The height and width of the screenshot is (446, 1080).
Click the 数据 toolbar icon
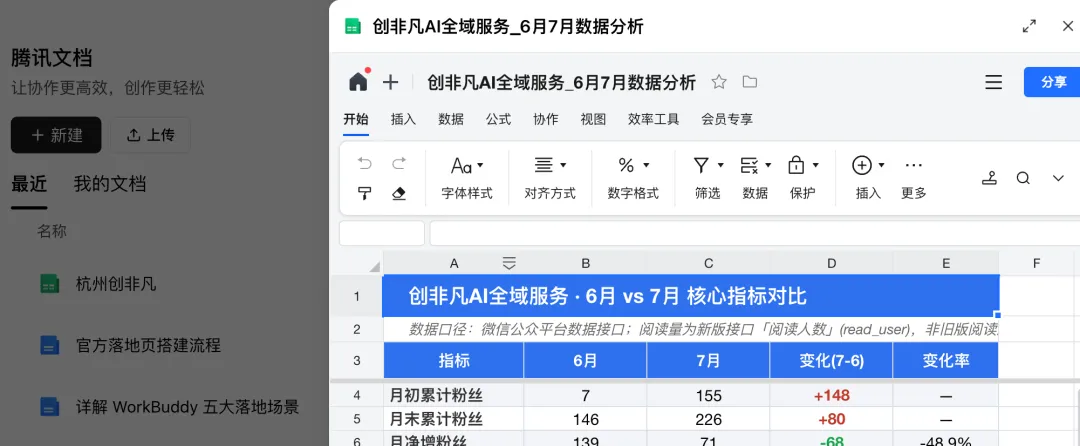coord(749,165)
